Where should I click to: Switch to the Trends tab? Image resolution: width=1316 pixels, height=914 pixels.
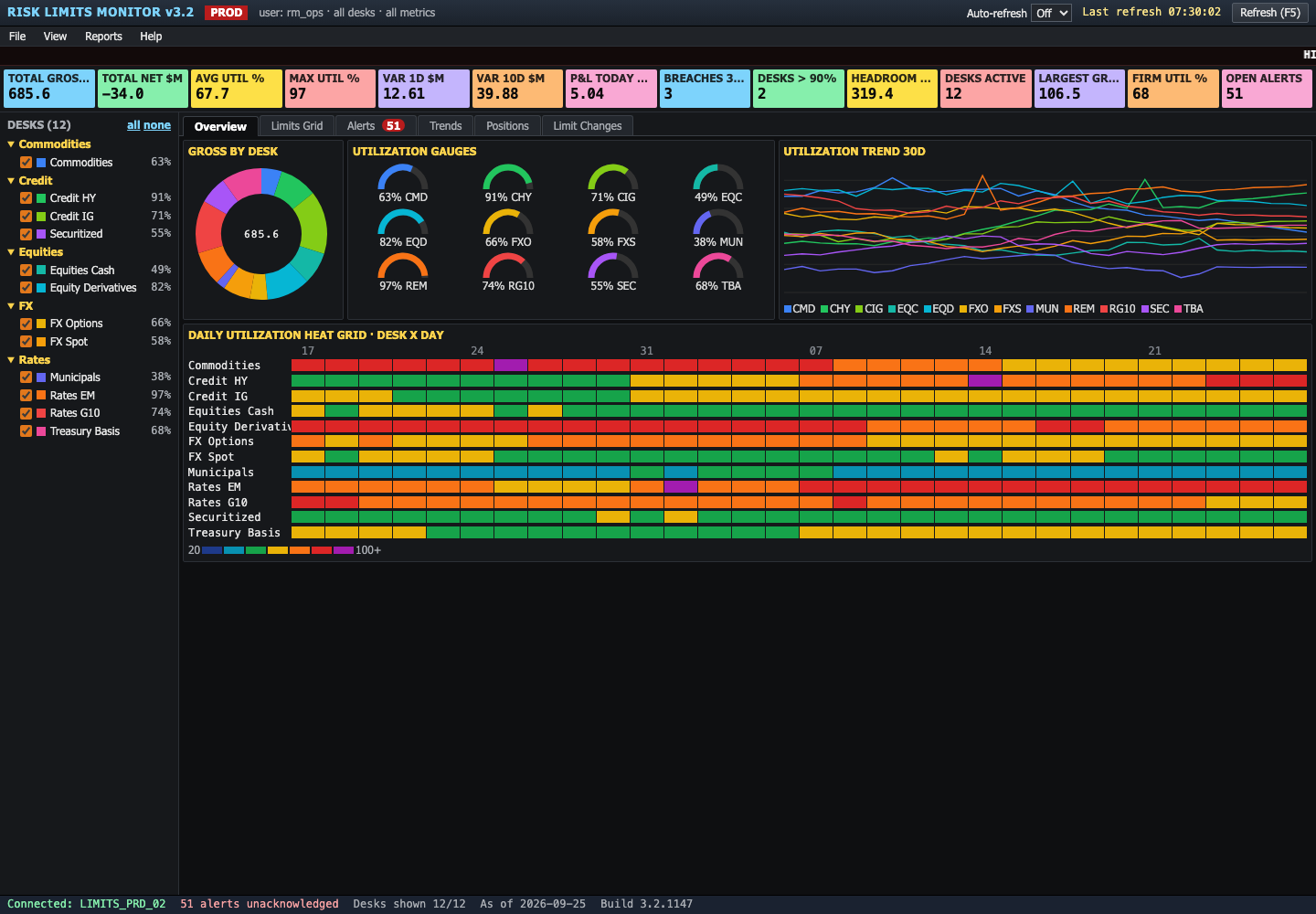(x=446, y=126)
